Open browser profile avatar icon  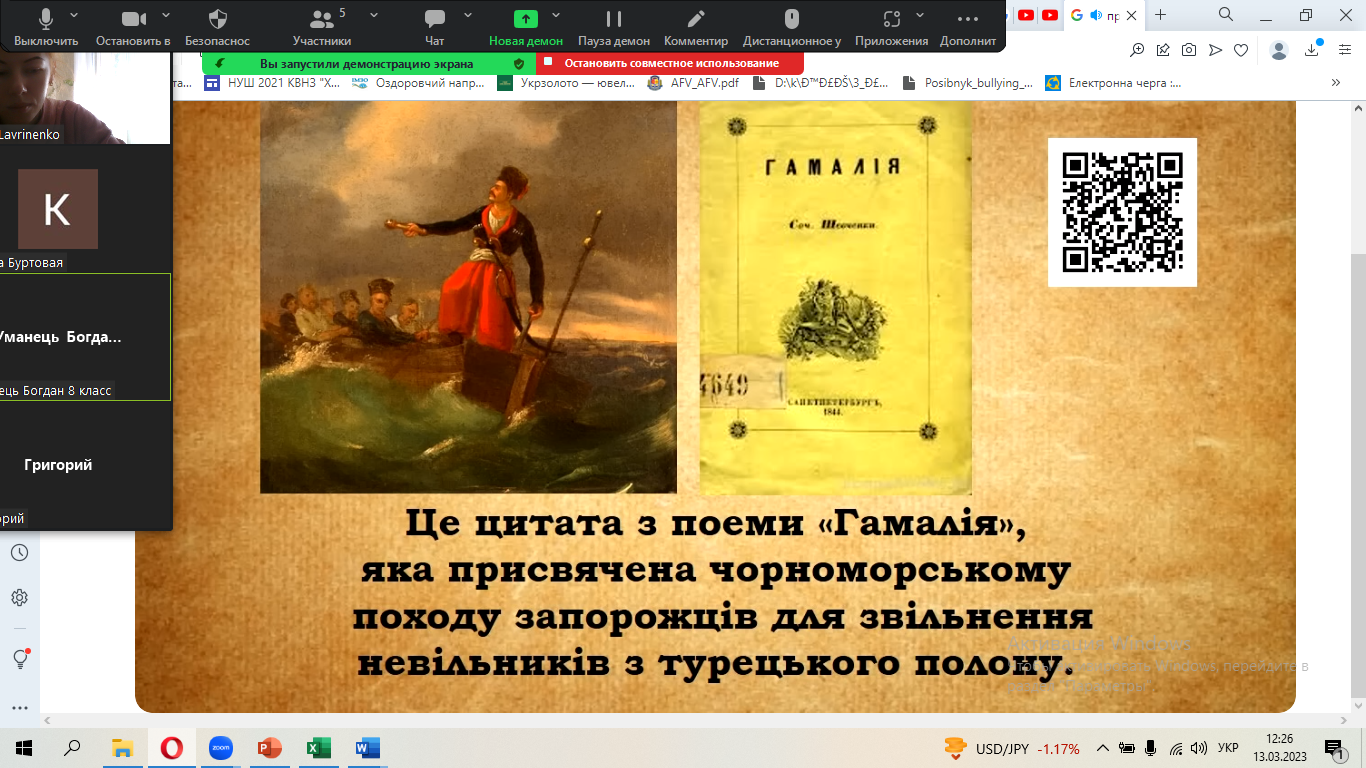[1279, 50]
